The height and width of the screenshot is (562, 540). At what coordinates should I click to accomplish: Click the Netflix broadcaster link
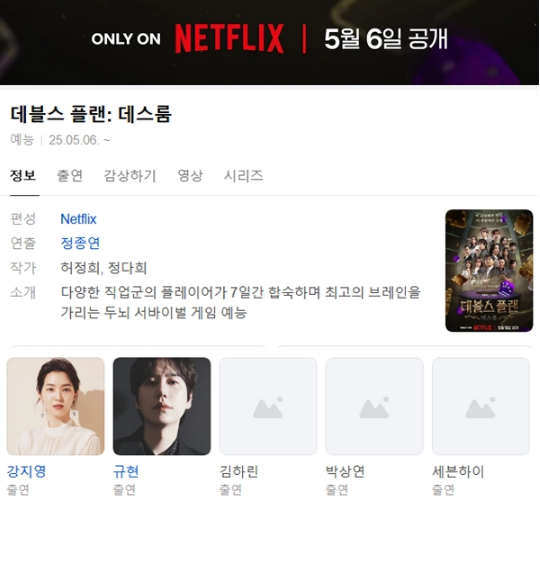(78, 219)
